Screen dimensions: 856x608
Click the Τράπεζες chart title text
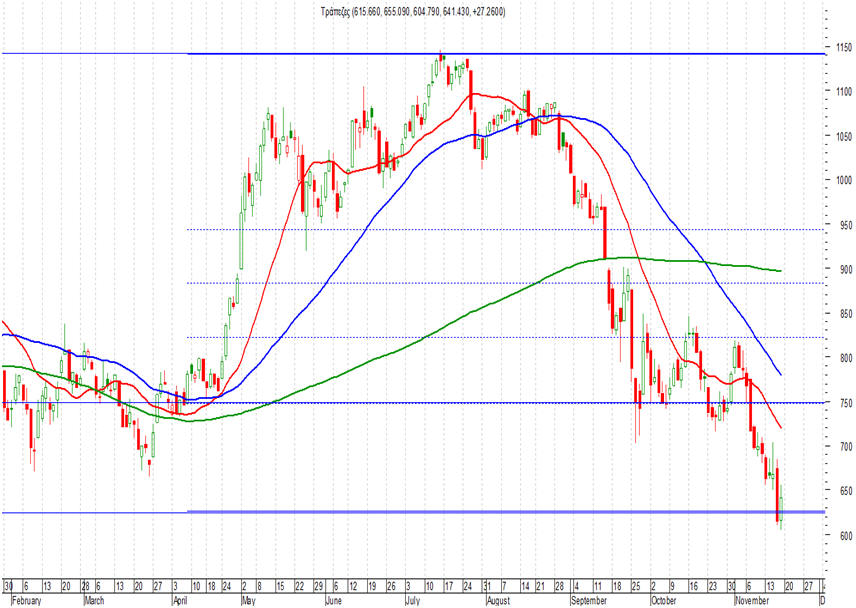[x=413, y=11]
